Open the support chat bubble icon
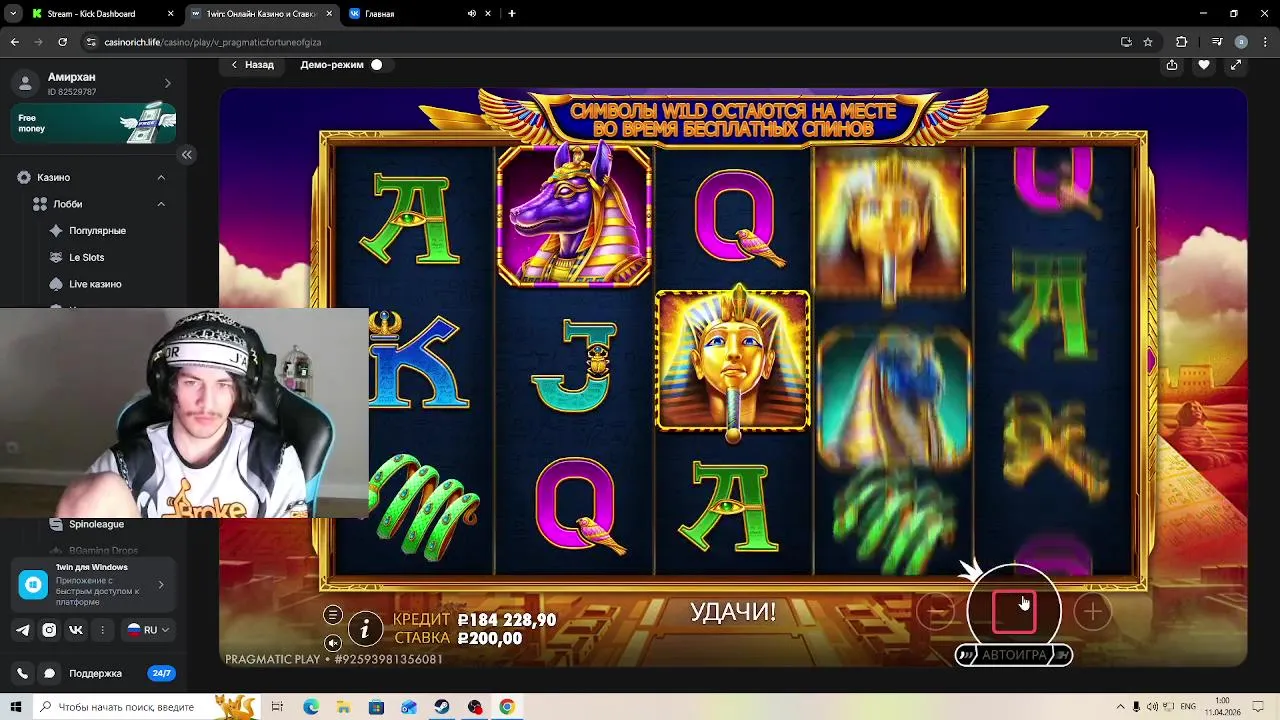The width and height of the screenshot is (1280, 720). (49, 674)
